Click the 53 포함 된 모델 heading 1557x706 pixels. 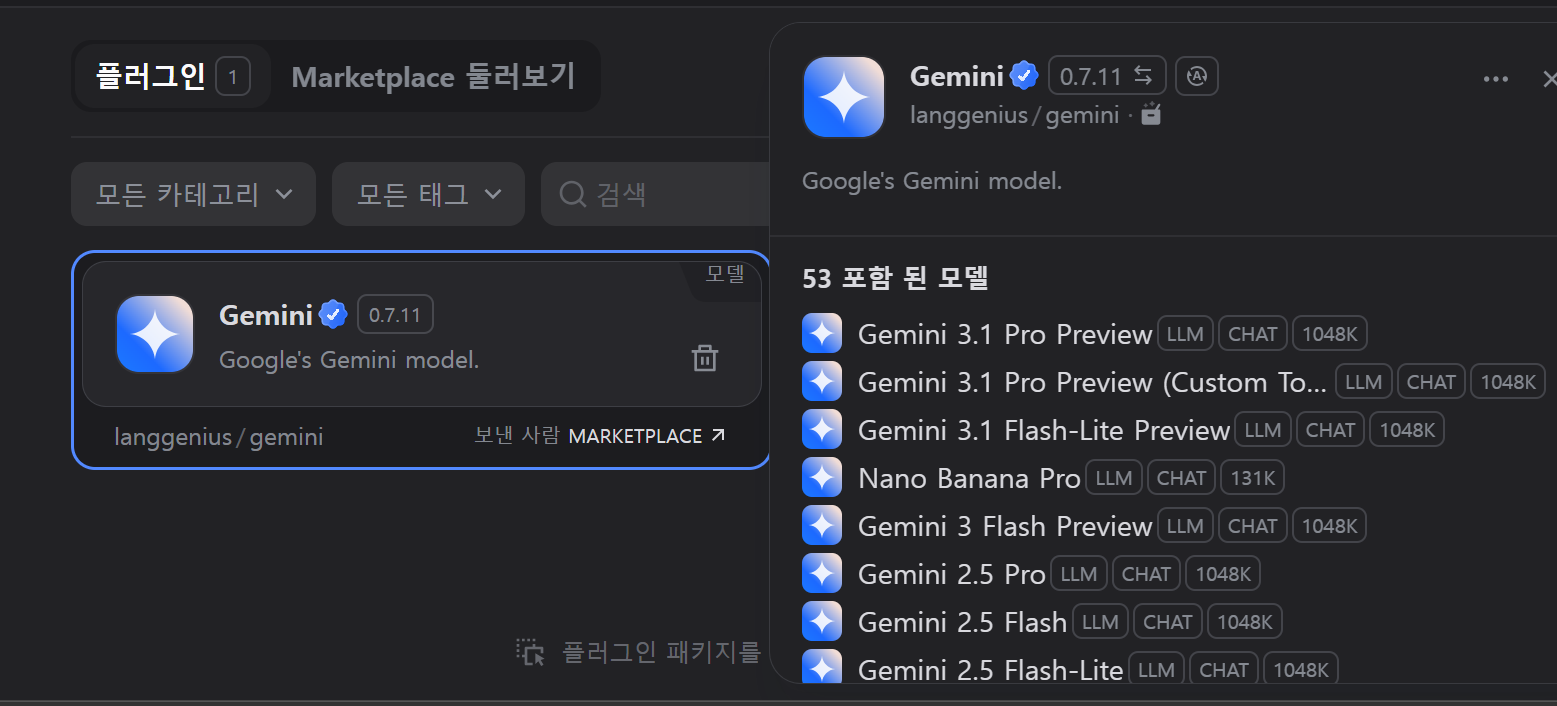(895, 278)
